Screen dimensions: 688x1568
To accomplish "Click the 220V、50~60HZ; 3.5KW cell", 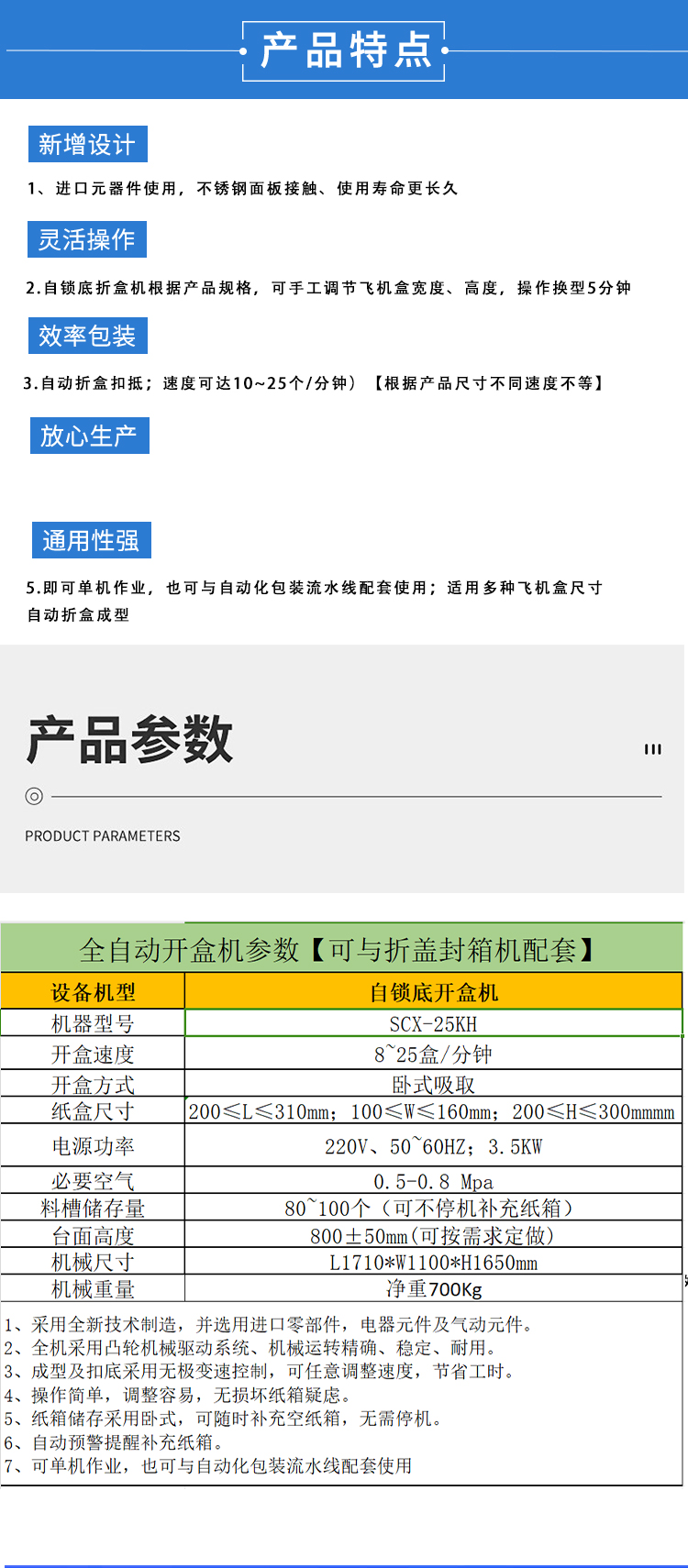I will 434,1146.
